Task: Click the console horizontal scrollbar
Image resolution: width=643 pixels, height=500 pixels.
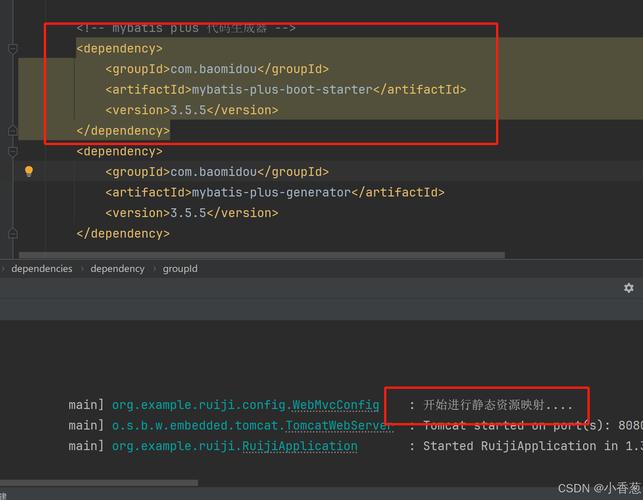Action: click(100, 483)
